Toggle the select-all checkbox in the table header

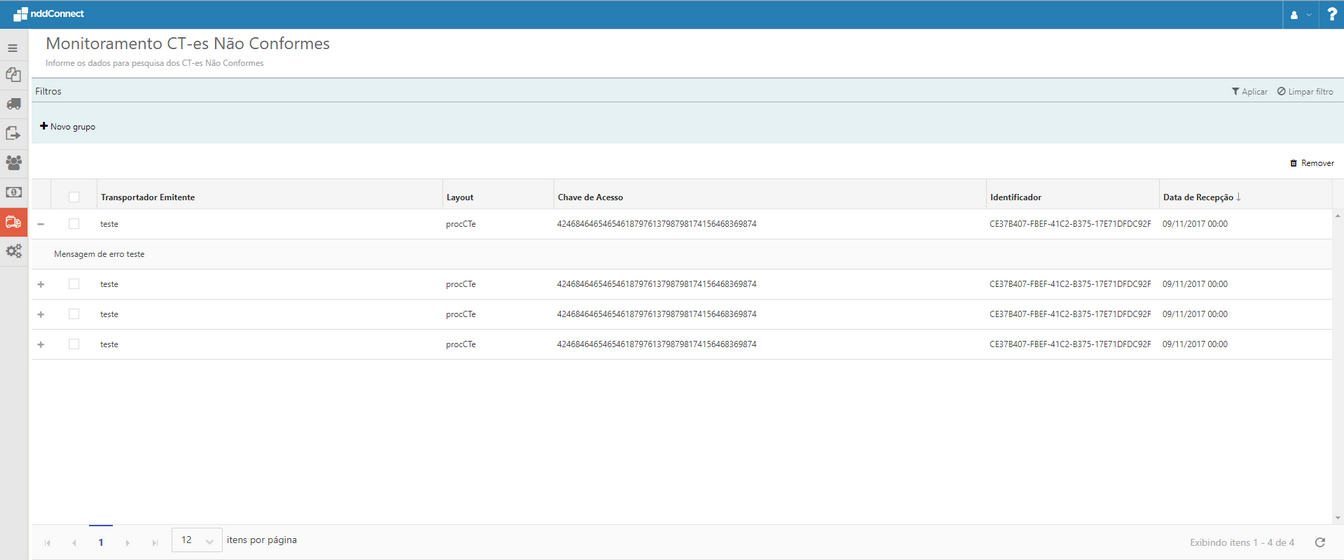pyautogui.click(x=74, y=197)
